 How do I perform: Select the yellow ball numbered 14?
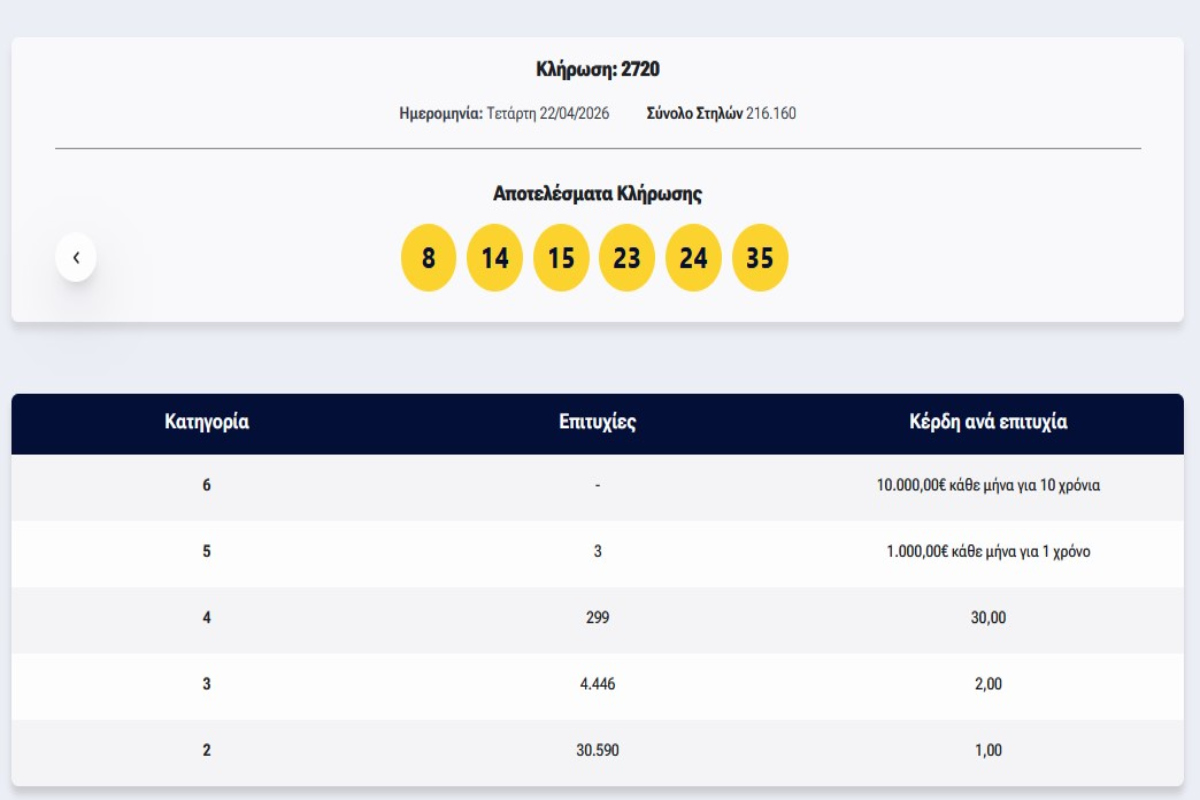(495, 258)
